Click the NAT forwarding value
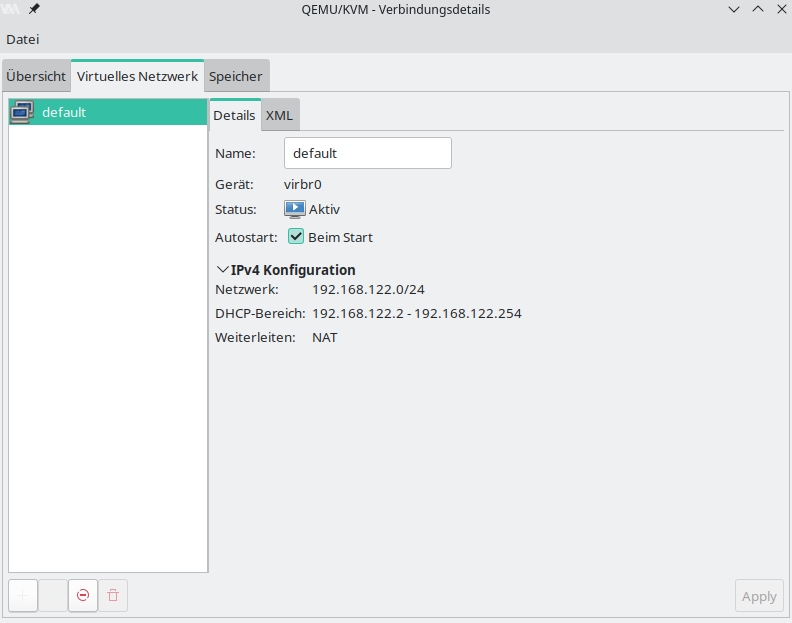 324,338
